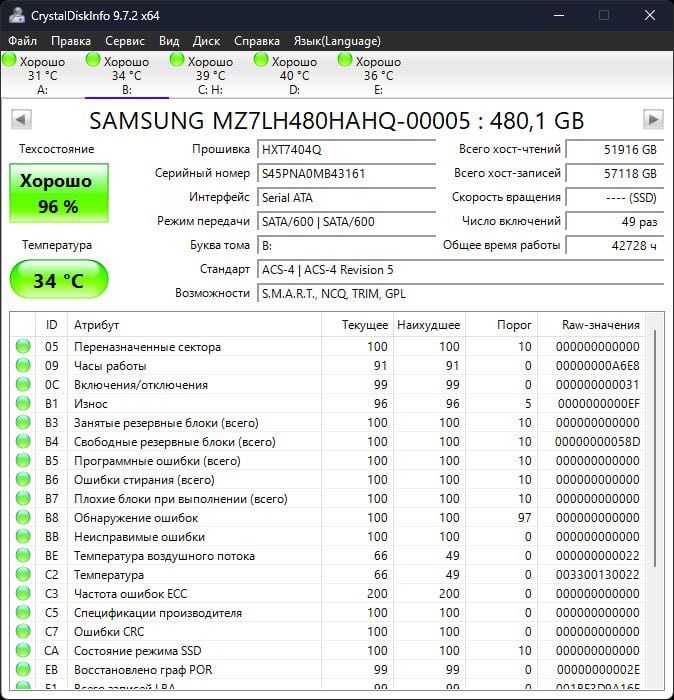This screenshot has height=700, width=674.
Task: Open the Диск menu
Action: (x=206, y=41)
